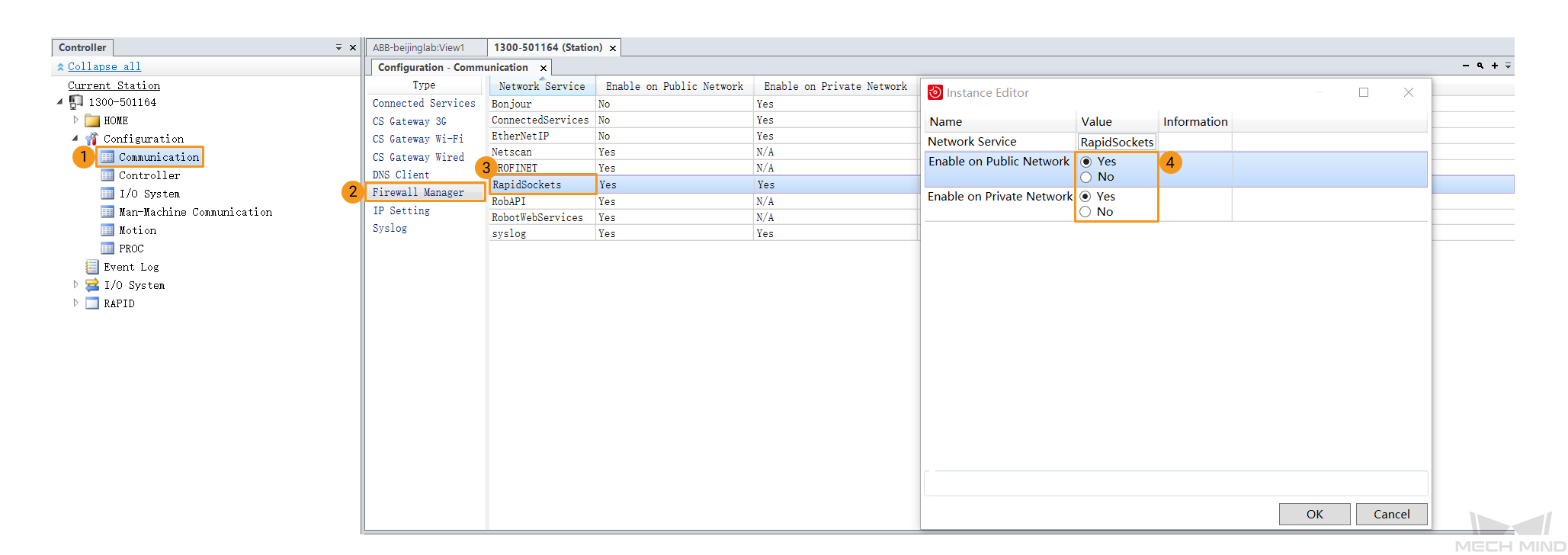The height and width of the screenshot is (555, 1568).
Task: Sort by the Network Service column header
Action: 542,86
